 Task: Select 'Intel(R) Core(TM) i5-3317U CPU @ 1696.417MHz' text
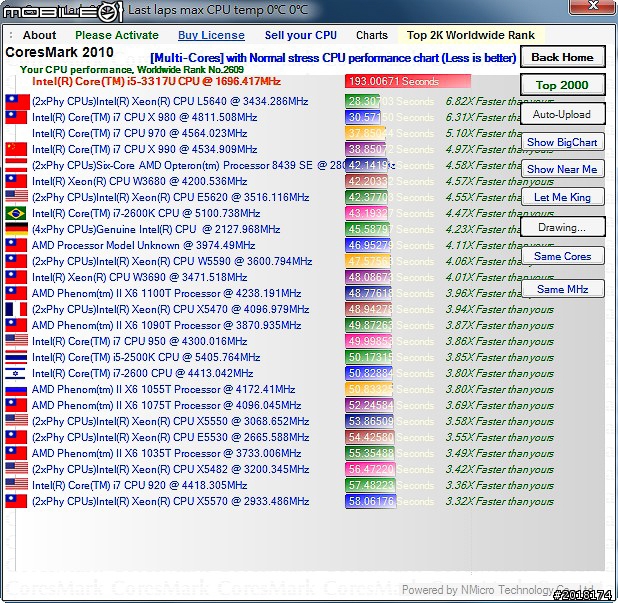pos(156,81)
